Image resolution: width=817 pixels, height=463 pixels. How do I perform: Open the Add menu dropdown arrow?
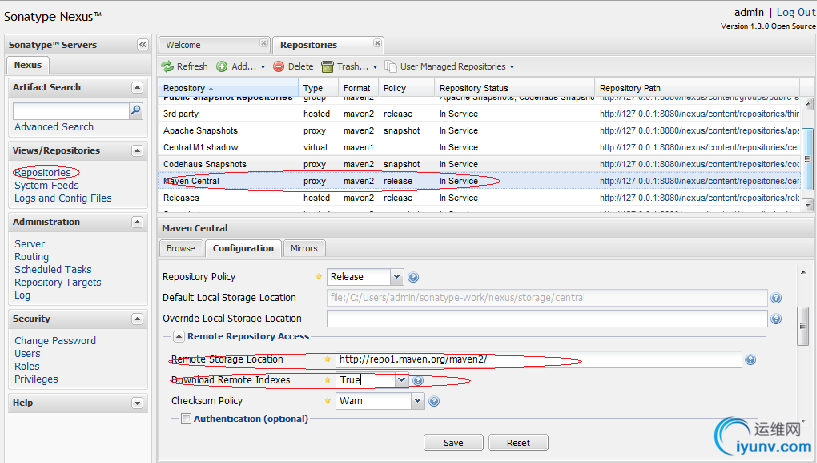[263, 67]
